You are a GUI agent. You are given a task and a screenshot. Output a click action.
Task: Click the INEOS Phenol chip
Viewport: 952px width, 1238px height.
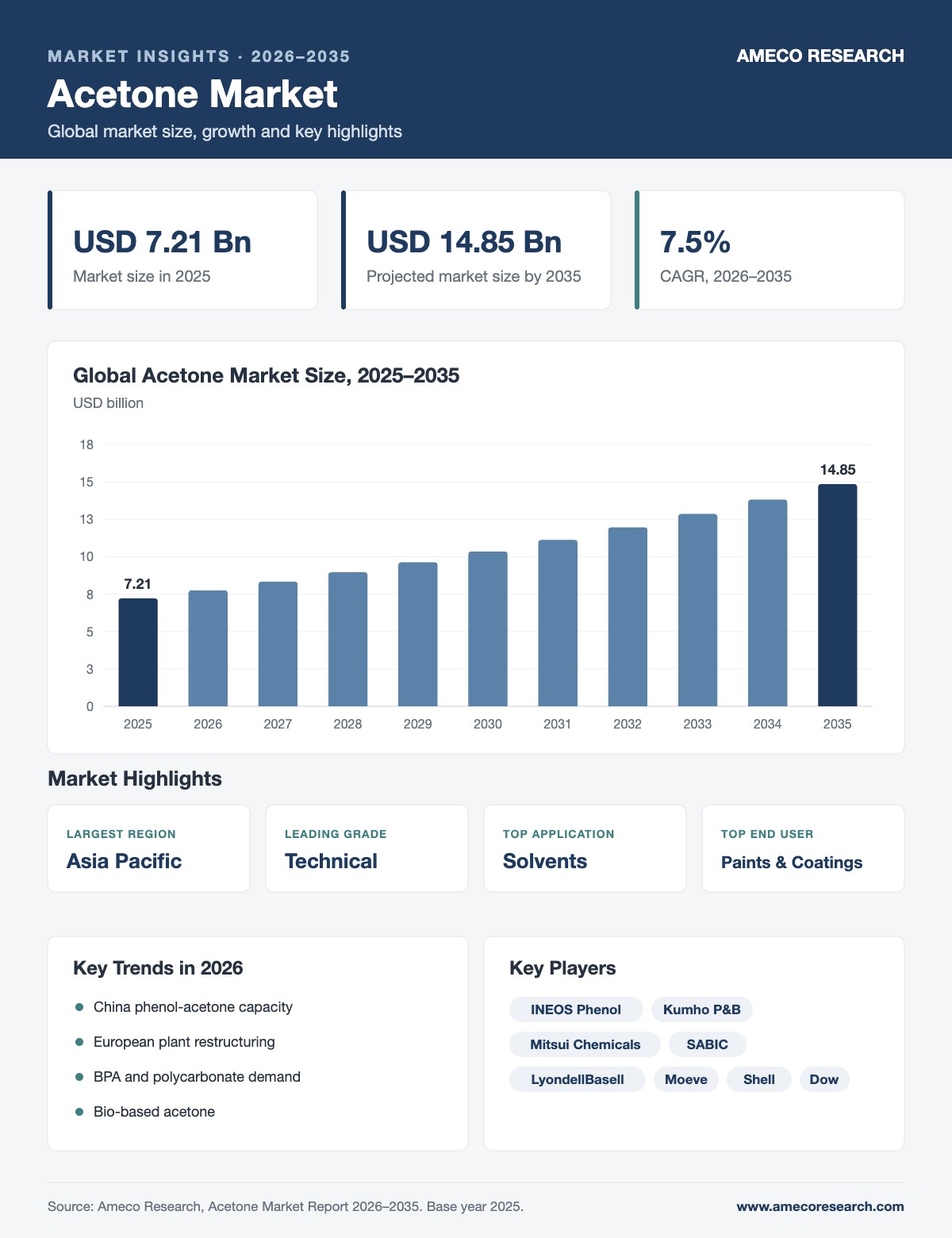coord(576,1009)
